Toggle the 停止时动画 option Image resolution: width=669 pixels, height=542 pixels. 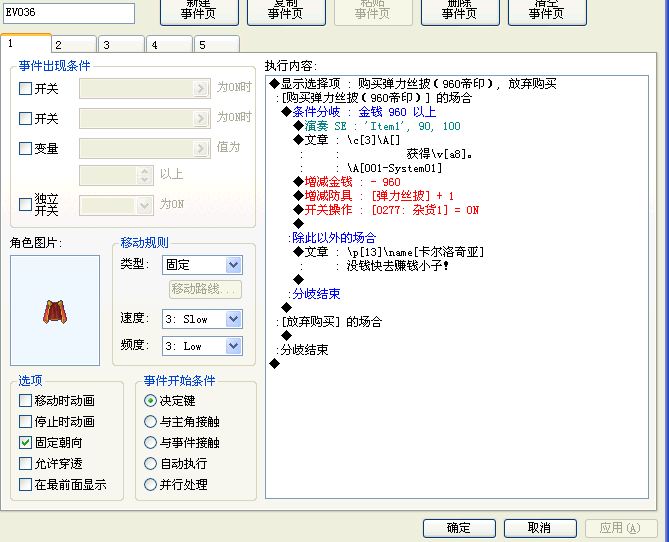pyautogui.click(x=26, y=422)
